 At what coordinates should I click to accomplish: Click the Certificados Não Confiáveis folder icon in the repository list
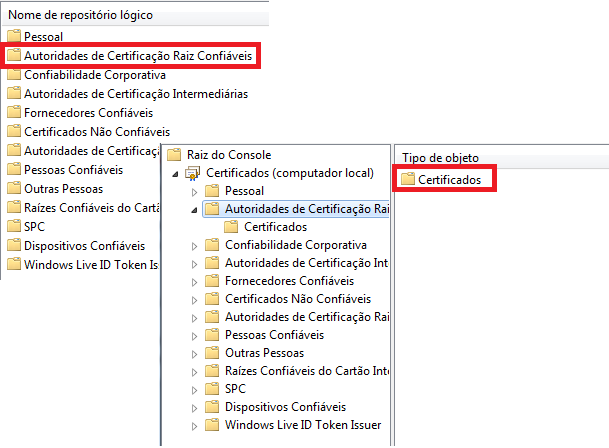(x=14, y=132)
